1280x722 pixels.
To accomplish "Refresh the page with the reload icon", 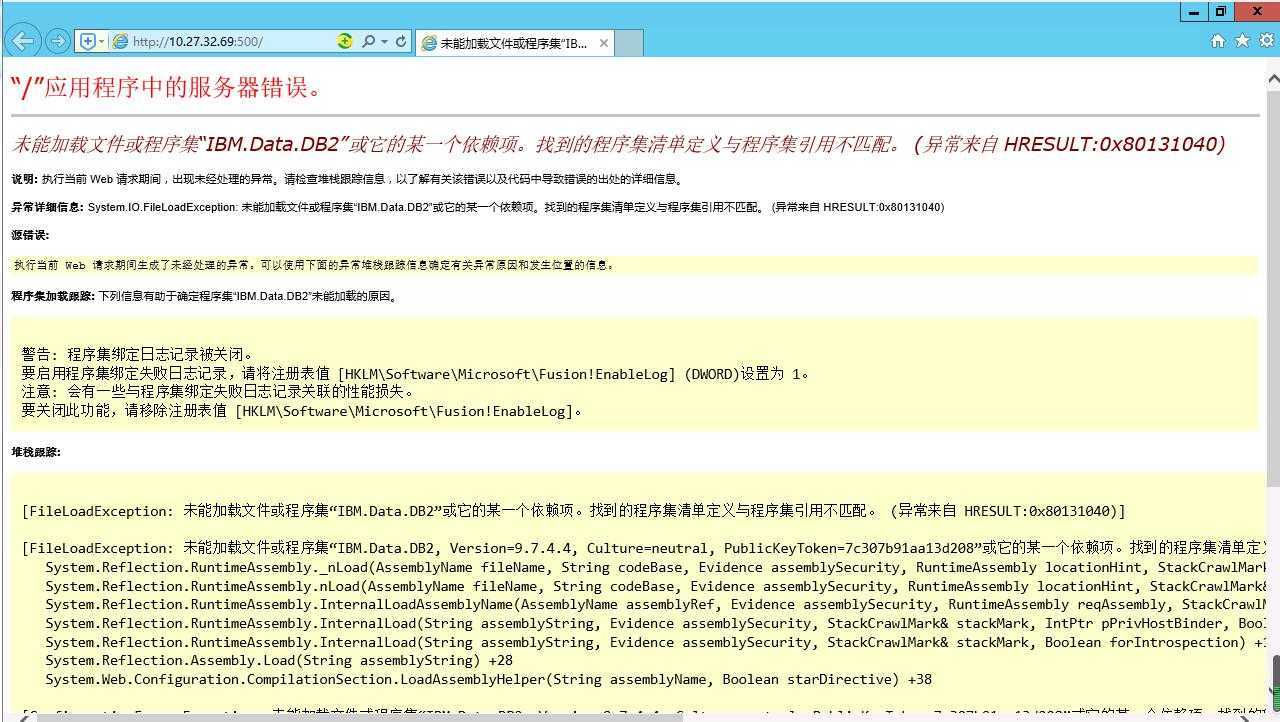I will (401, 41).
